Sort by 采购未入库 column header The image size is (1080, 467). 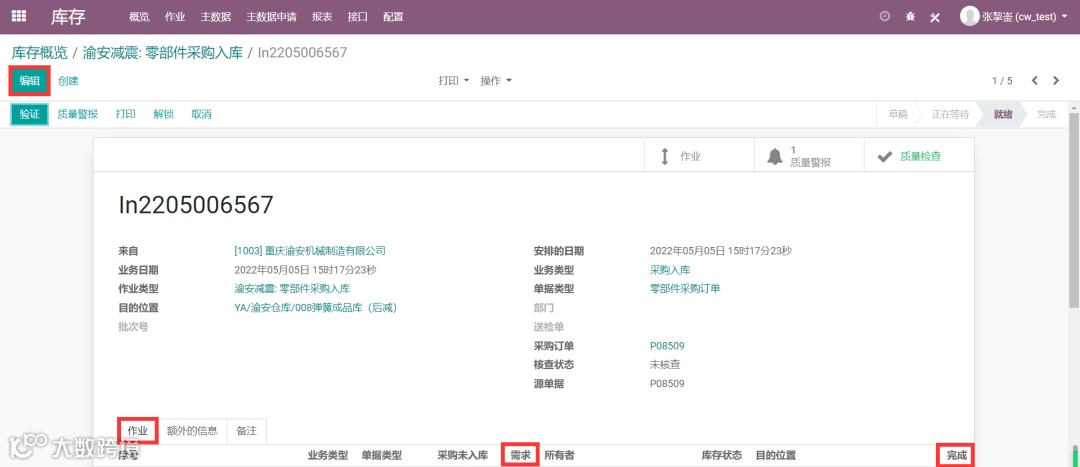463,455
